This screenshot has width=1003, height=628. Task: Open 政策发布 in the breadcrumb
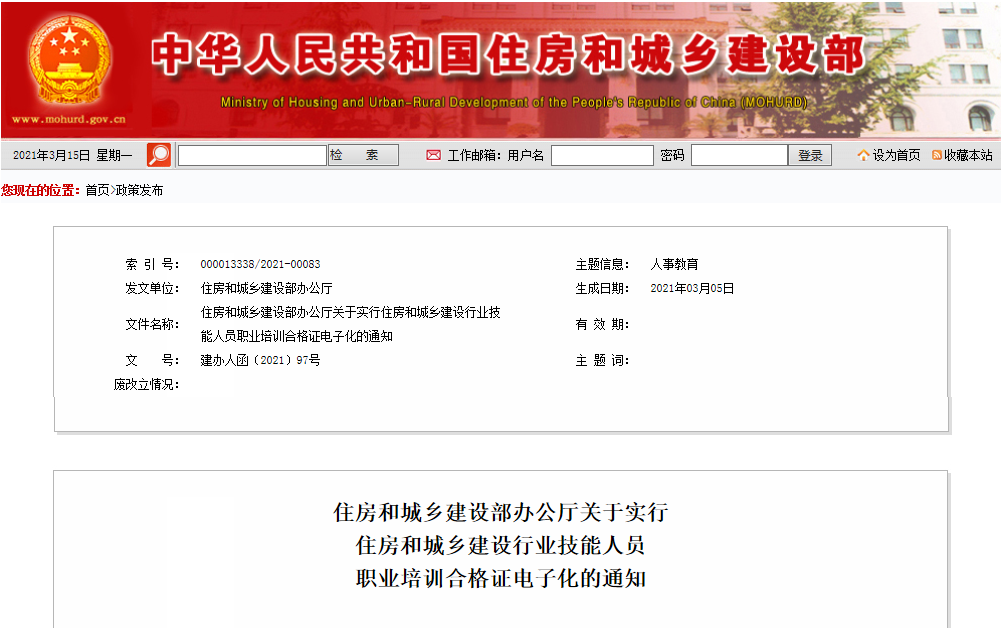[x=139, y=190]
